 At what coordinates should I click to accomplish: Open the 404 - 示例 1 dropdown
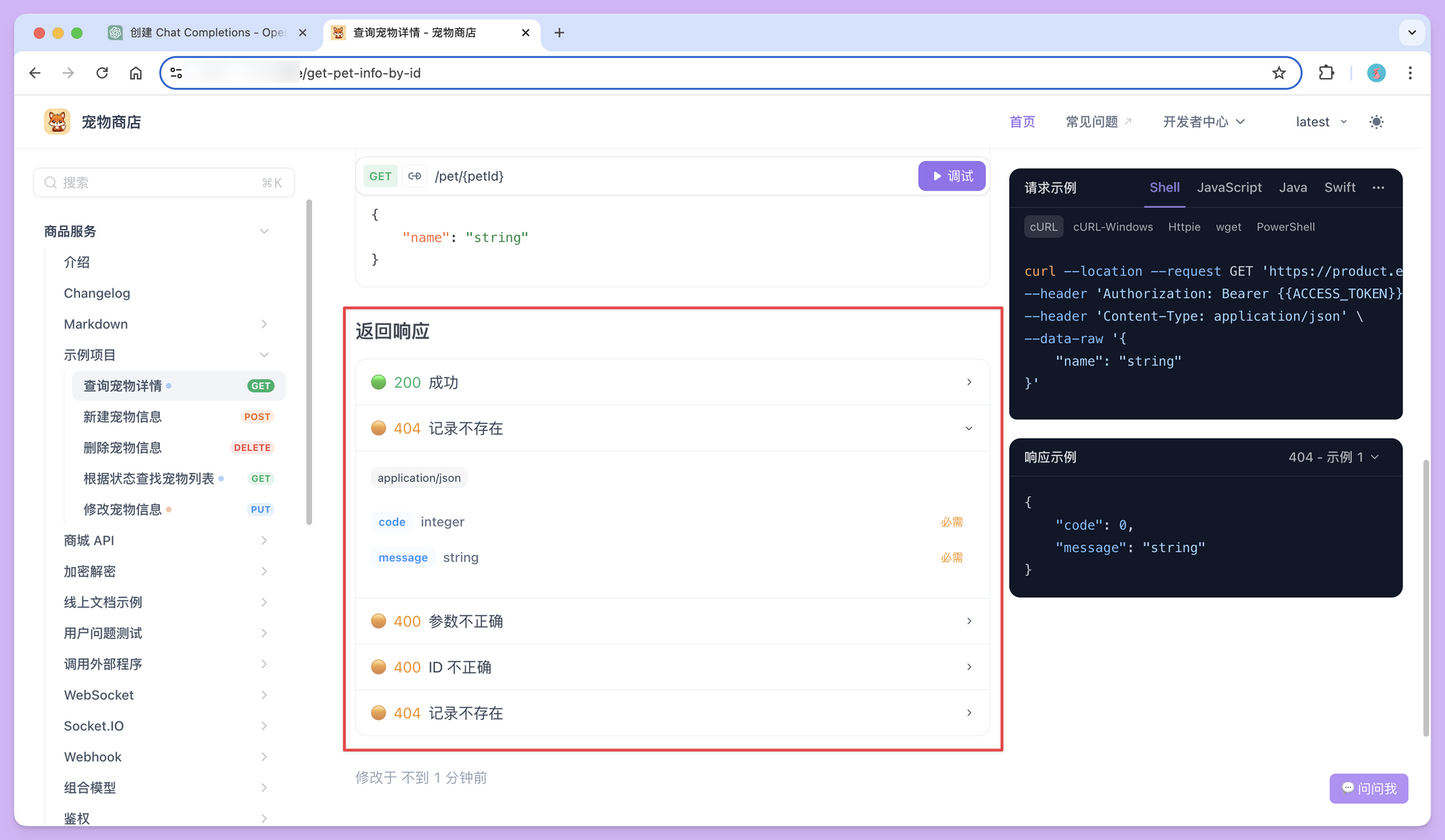pyautogui.click(x=1334, y=457)
